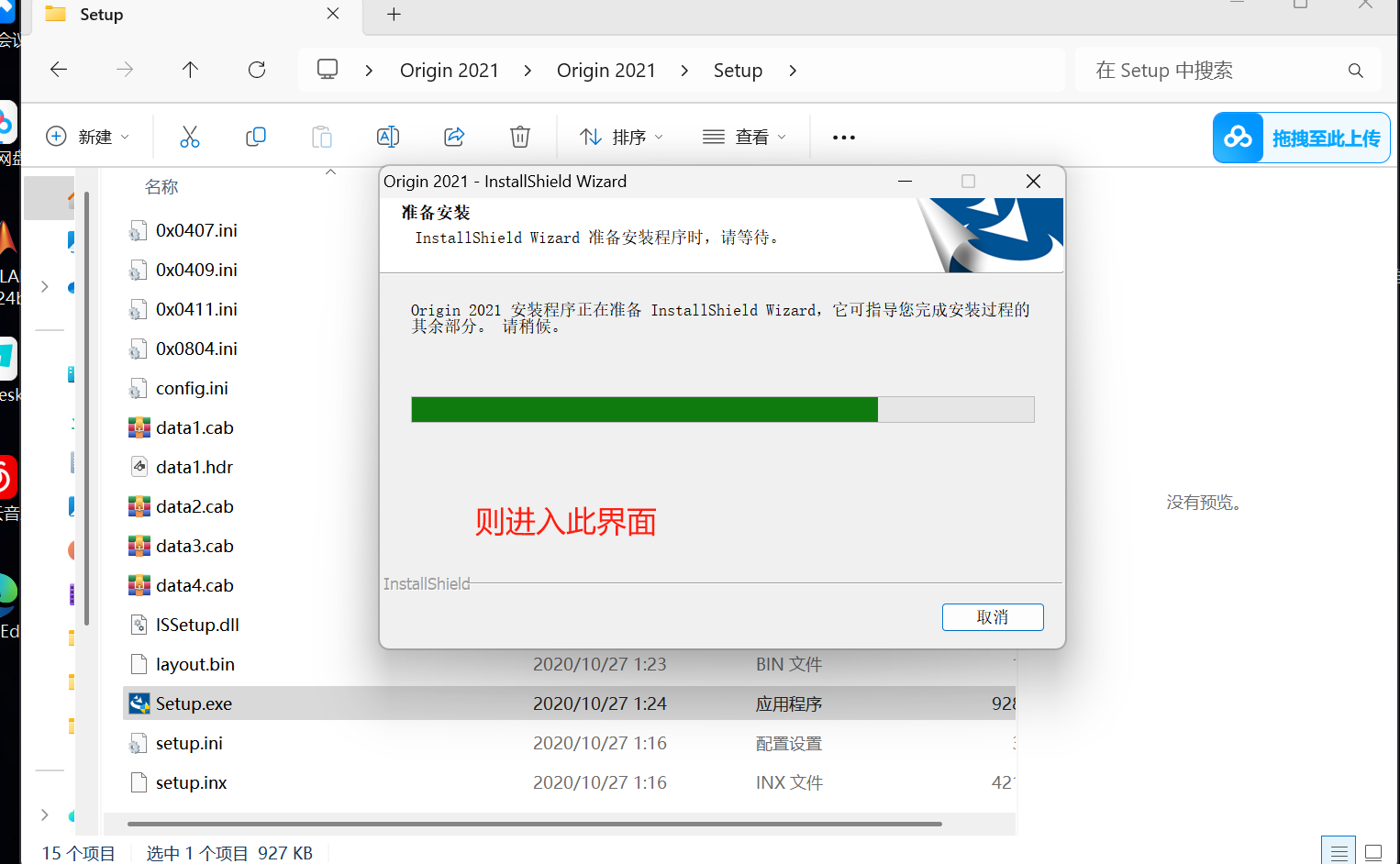Switch to large icons view in the status bar

click(1373, 851)
